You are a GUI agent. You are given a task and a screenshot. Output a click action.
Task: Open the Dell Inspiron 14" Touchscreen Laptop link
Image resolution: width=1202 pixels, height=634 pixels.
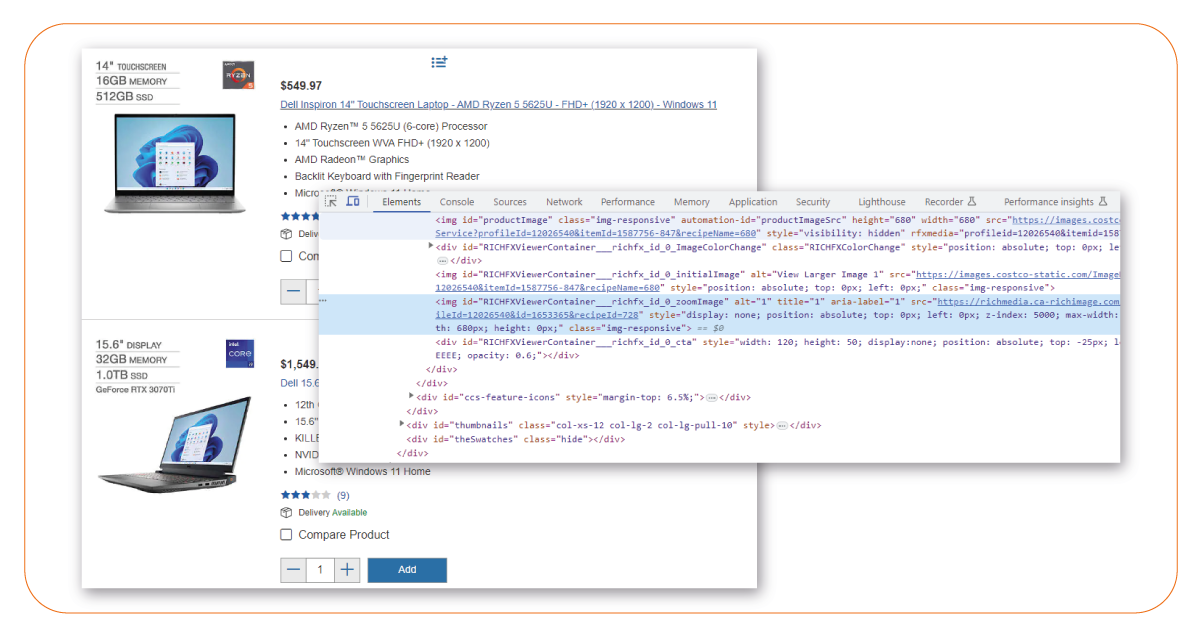pyautogui.click(x=499, y=105)
